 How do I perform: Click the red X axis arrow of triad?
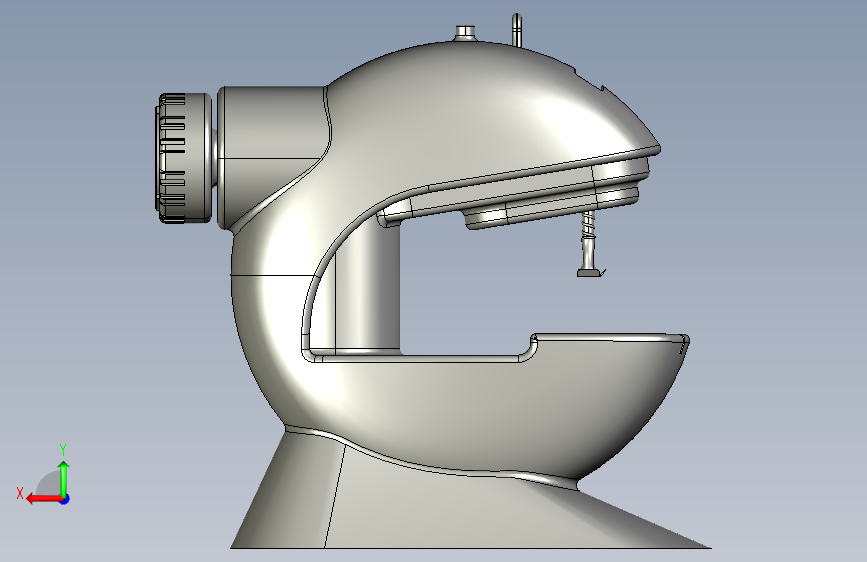44,499
